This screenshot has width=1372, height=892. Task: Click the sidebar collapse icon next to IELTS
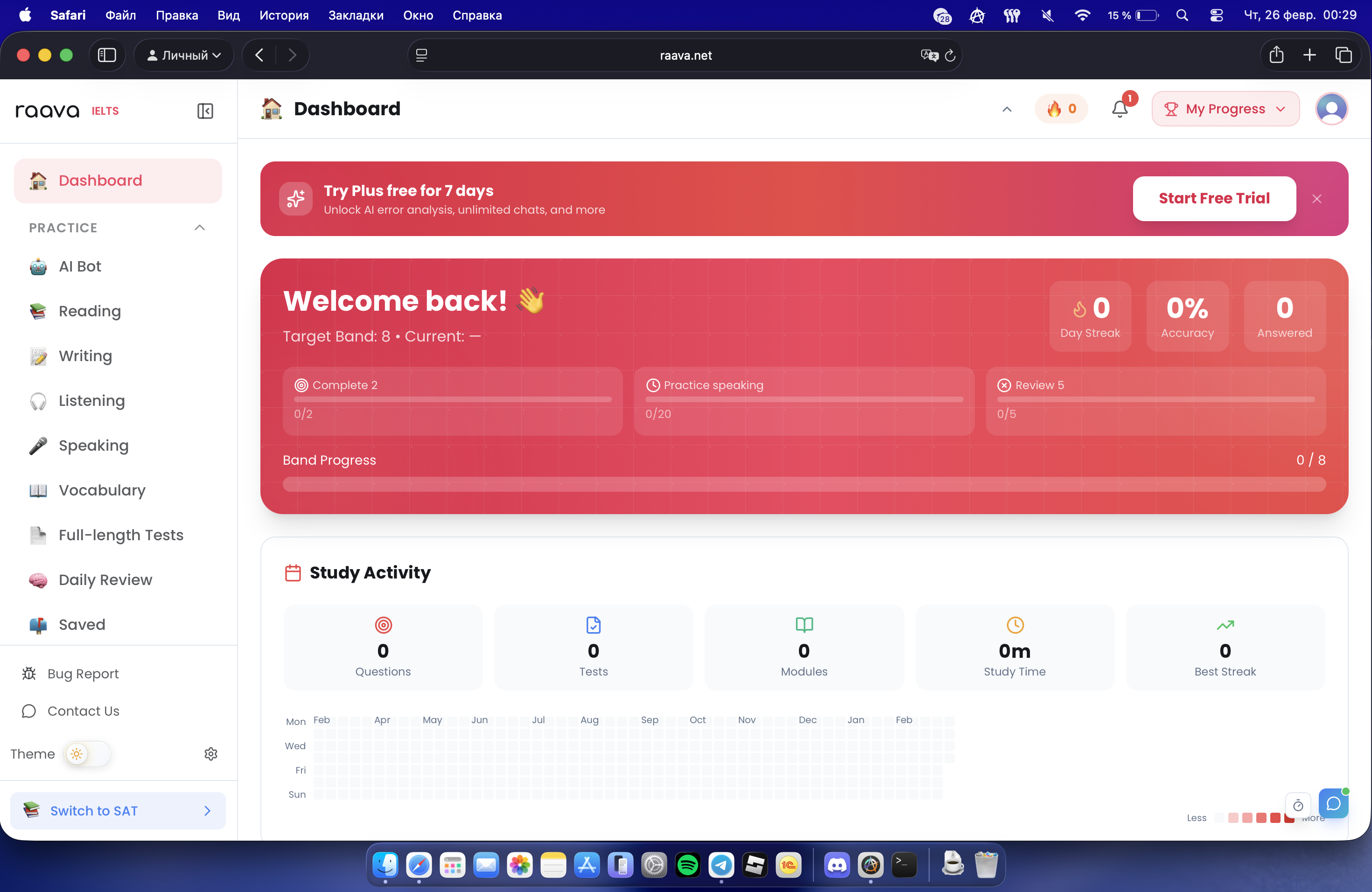(x=205, y=111)
